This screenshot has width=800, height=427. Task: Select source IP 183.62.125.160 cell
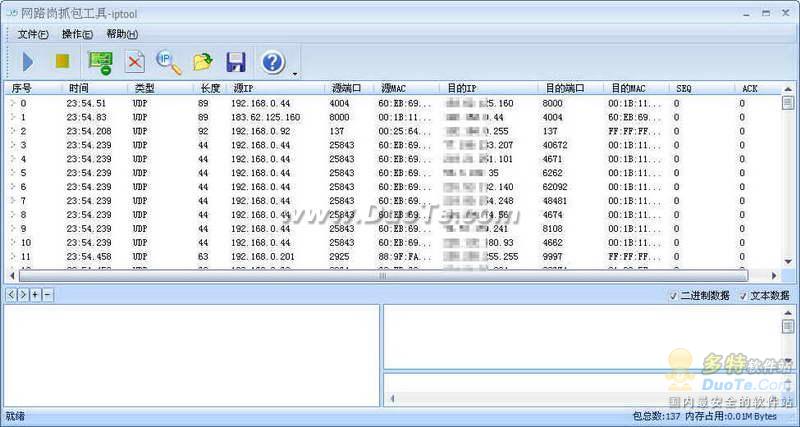(265, 117)
